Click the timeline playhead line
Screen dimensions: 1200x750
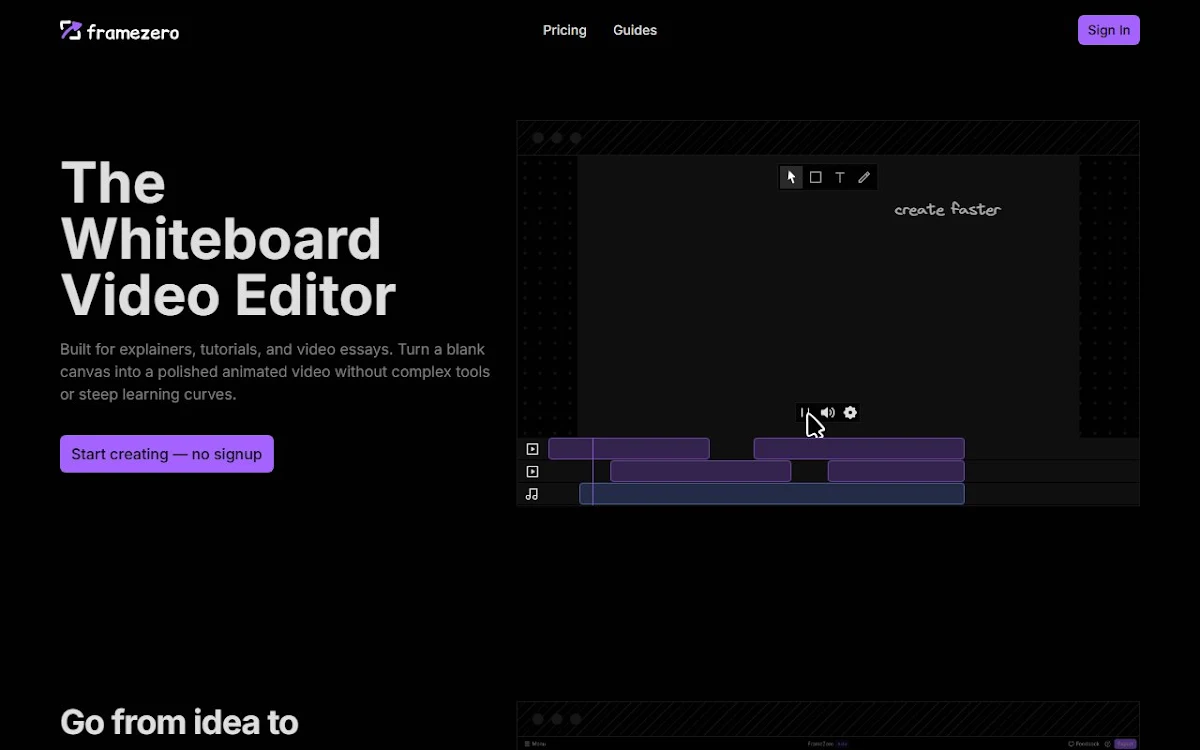click(x=593, y=471)
